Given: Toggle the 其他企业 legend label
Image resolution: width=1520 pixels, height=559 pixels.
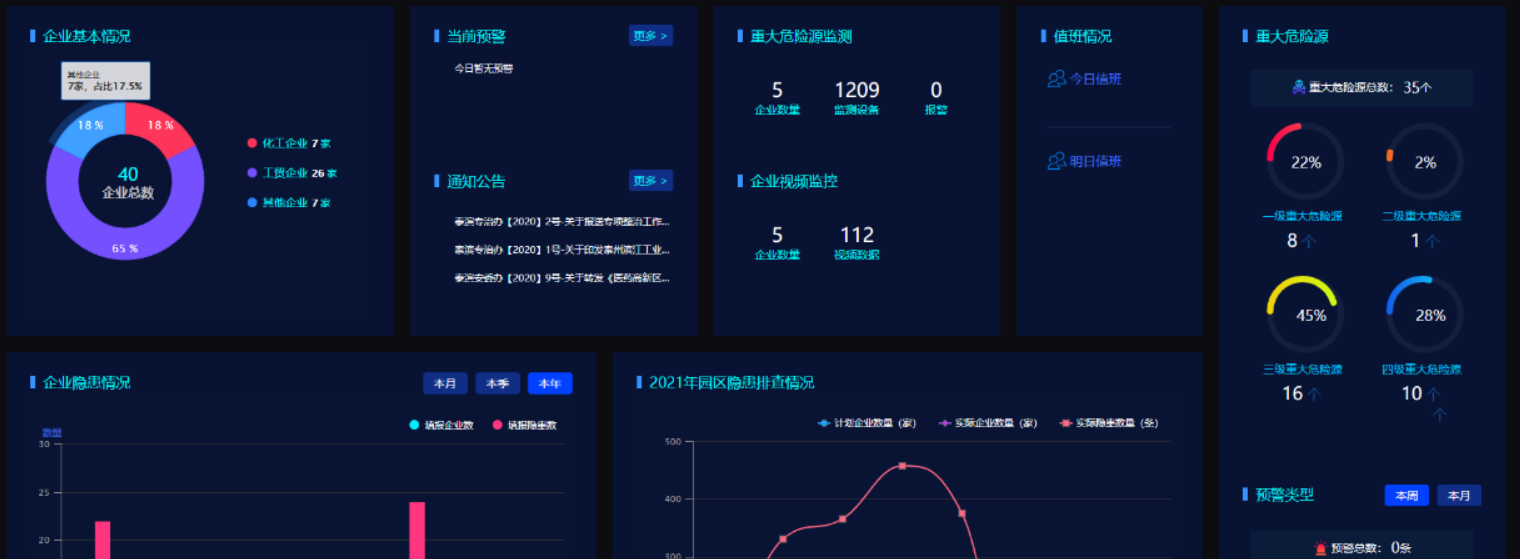Looking at the screenshot, I should pyautogui.click(x=296, y=203).
